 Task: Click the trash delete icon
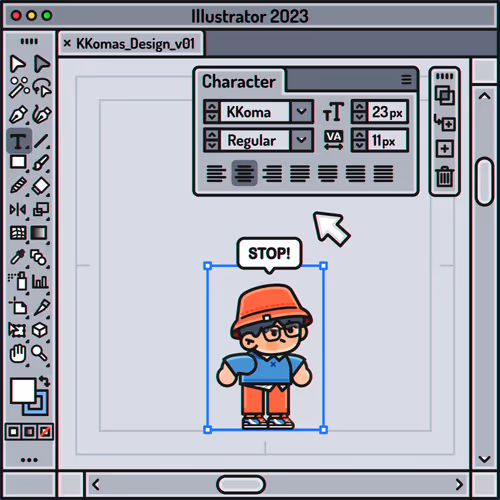pyautogui.click(x=444, y=177)
